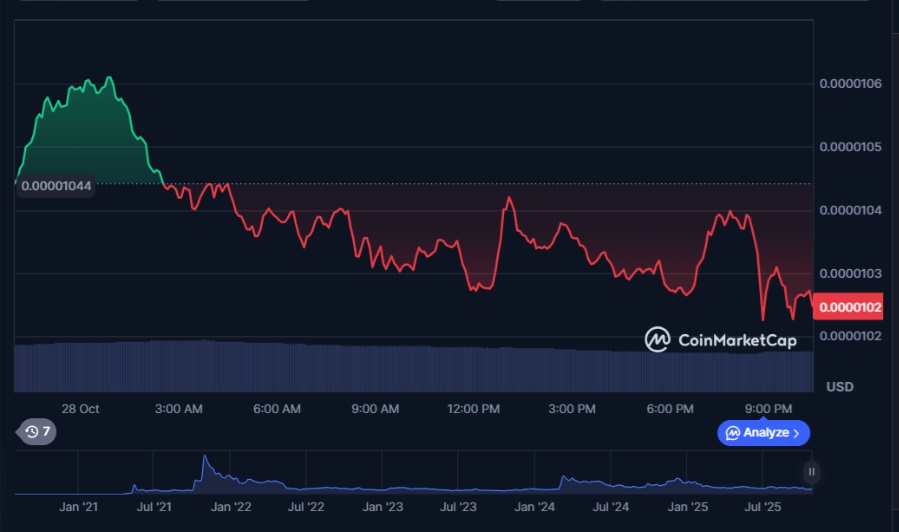This screenshot has height=532, width=899.
Task: Click the 3:00 PM time axis label
Action: [572, 409]
